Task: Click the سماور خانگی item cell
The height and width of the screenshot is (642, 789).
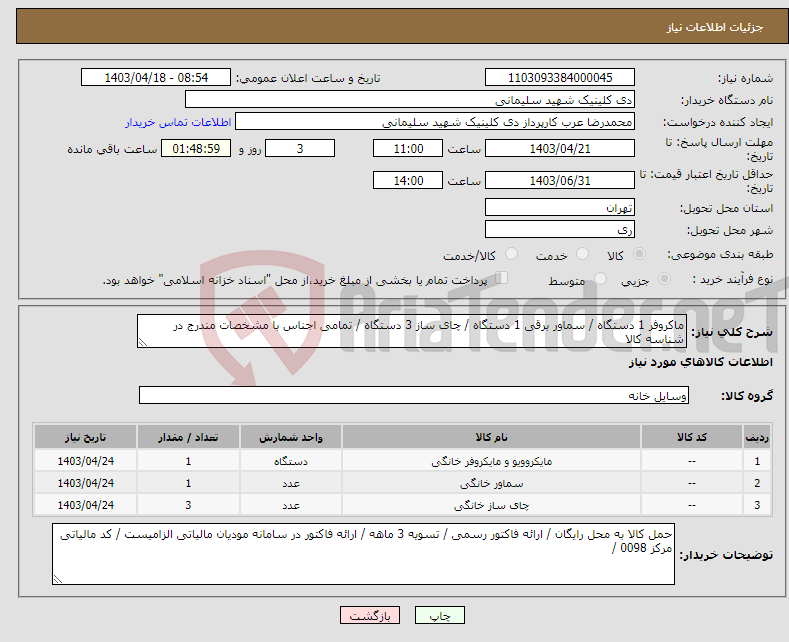Action: [491, 483]
